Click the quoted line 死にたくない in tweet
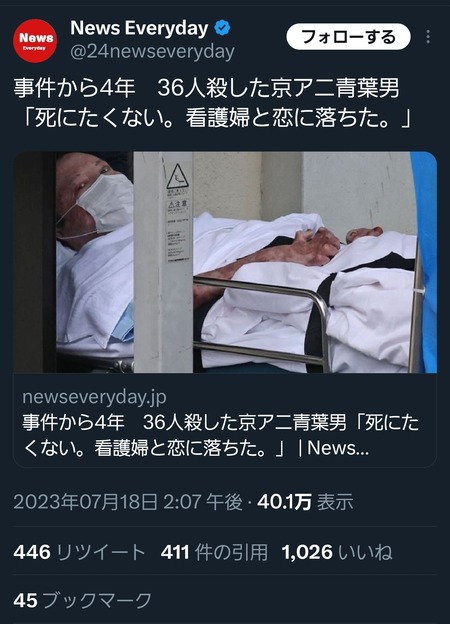 (x=216, y=119)
